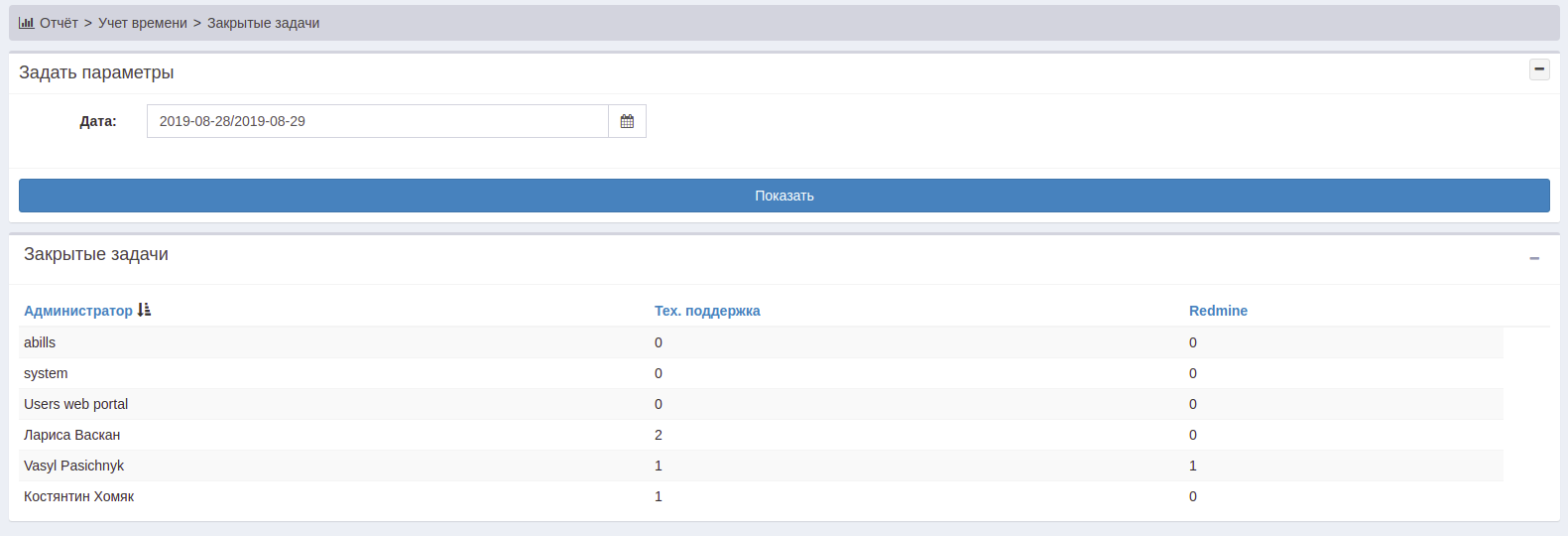Sort table by Тех. поддержка column
This screenshot has width=1568, height=536.
tap(707, 311)
